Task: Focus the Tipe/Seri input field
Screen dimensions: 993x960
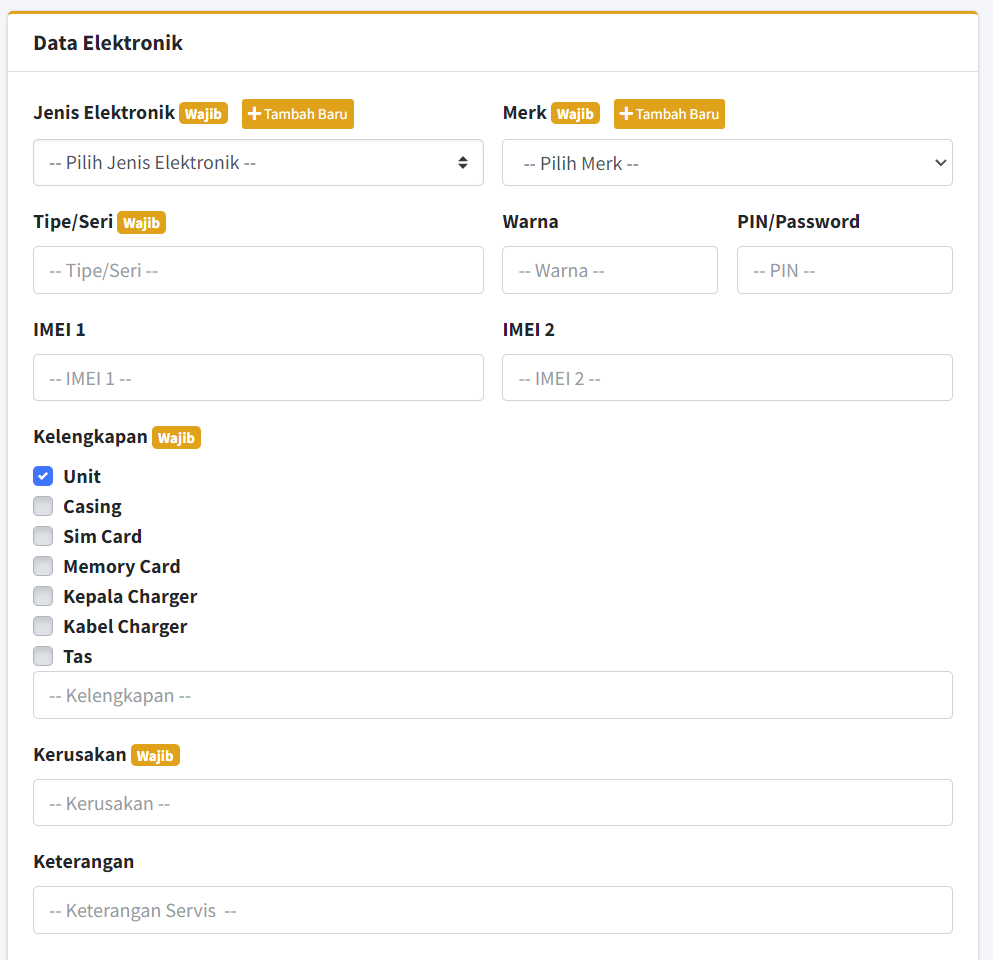Action: [x=258, y=270]
